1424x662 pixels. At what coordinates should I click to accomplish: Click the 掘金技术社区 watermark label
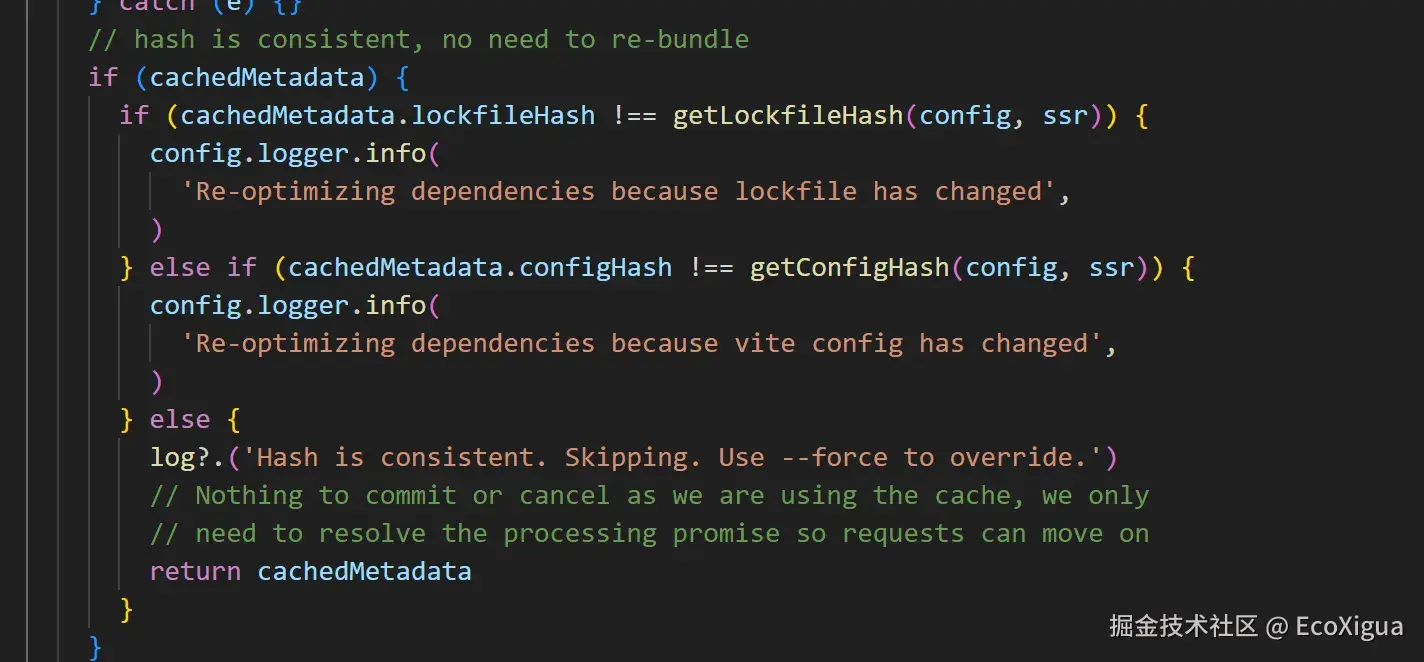point(1182,626)
